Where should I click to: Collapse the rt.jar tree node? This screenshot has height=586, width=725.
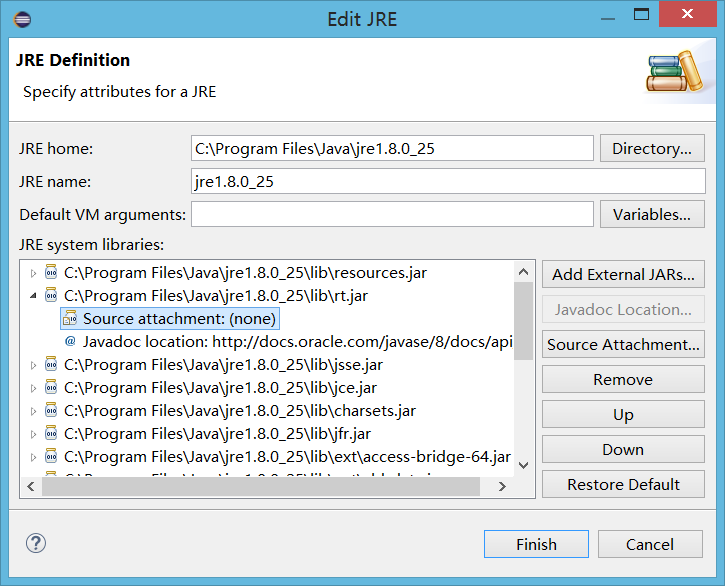pyautogui.click(x=33, y=296)
